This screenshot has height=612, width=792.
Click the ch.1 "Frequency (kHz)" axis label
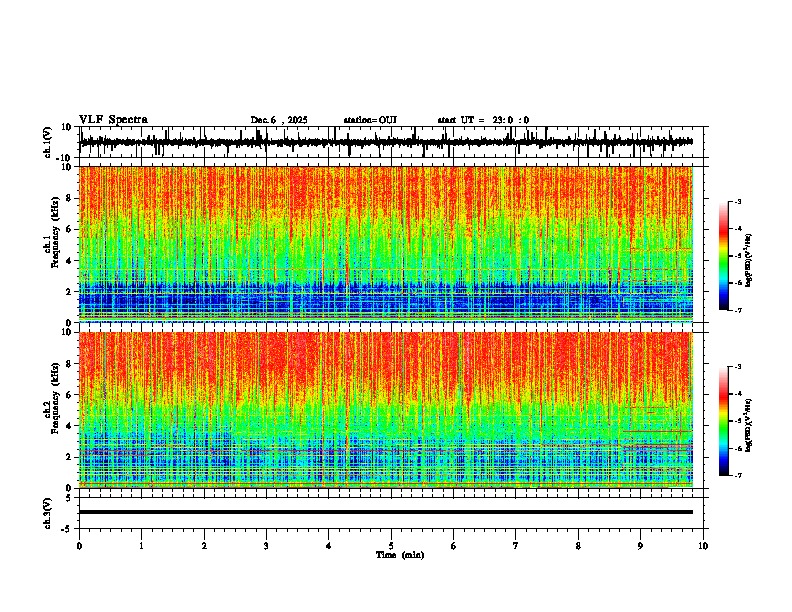tap(55, 232)
